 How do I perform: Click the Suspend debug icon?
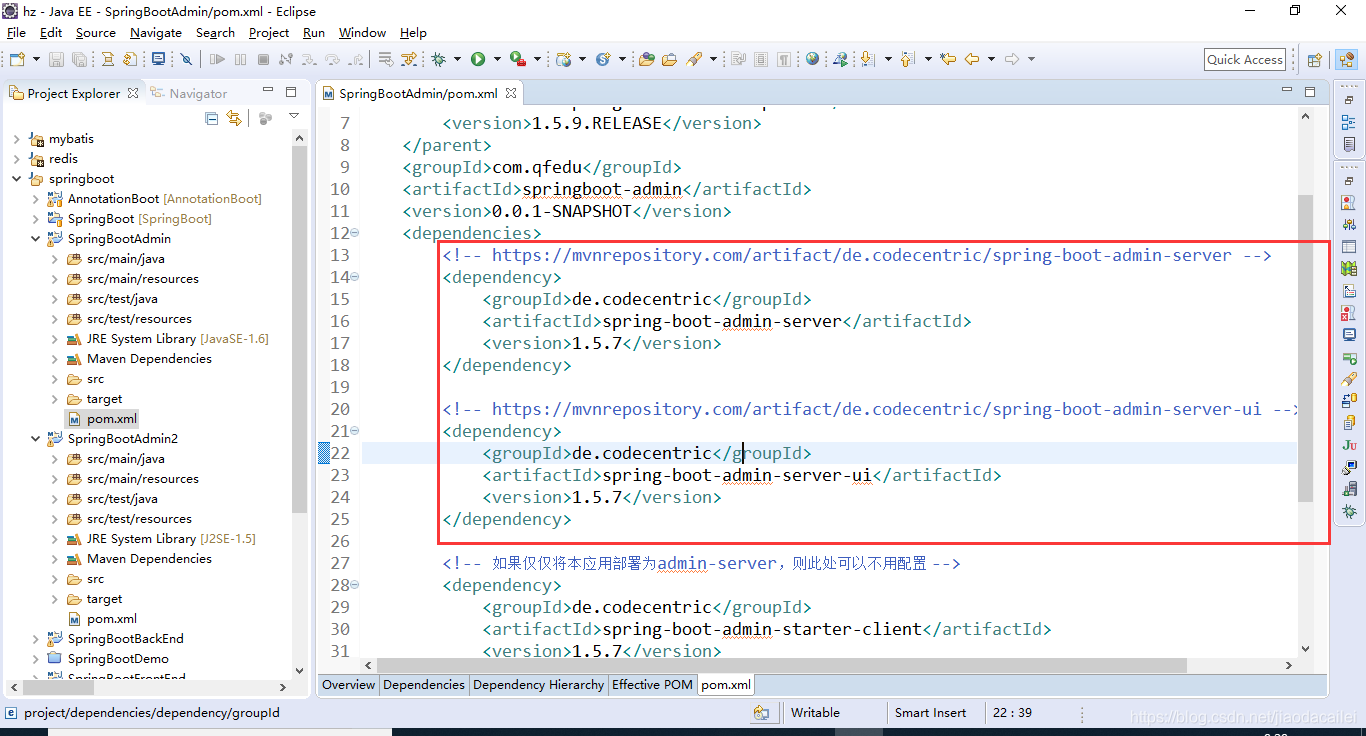tap(240, 59)
